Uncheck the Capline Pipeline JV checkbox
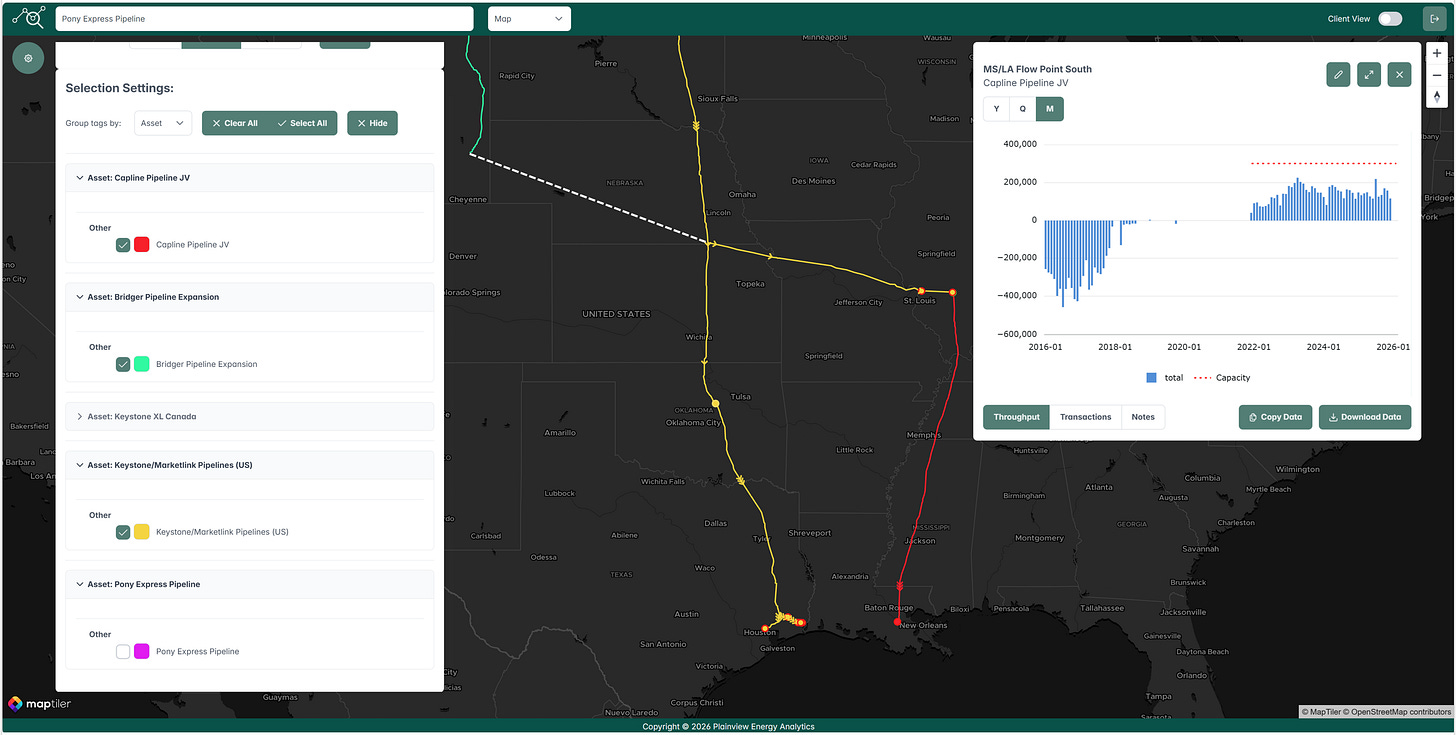Image resolution: width=1456 pixels, height=735 pixels. point(123,244)
